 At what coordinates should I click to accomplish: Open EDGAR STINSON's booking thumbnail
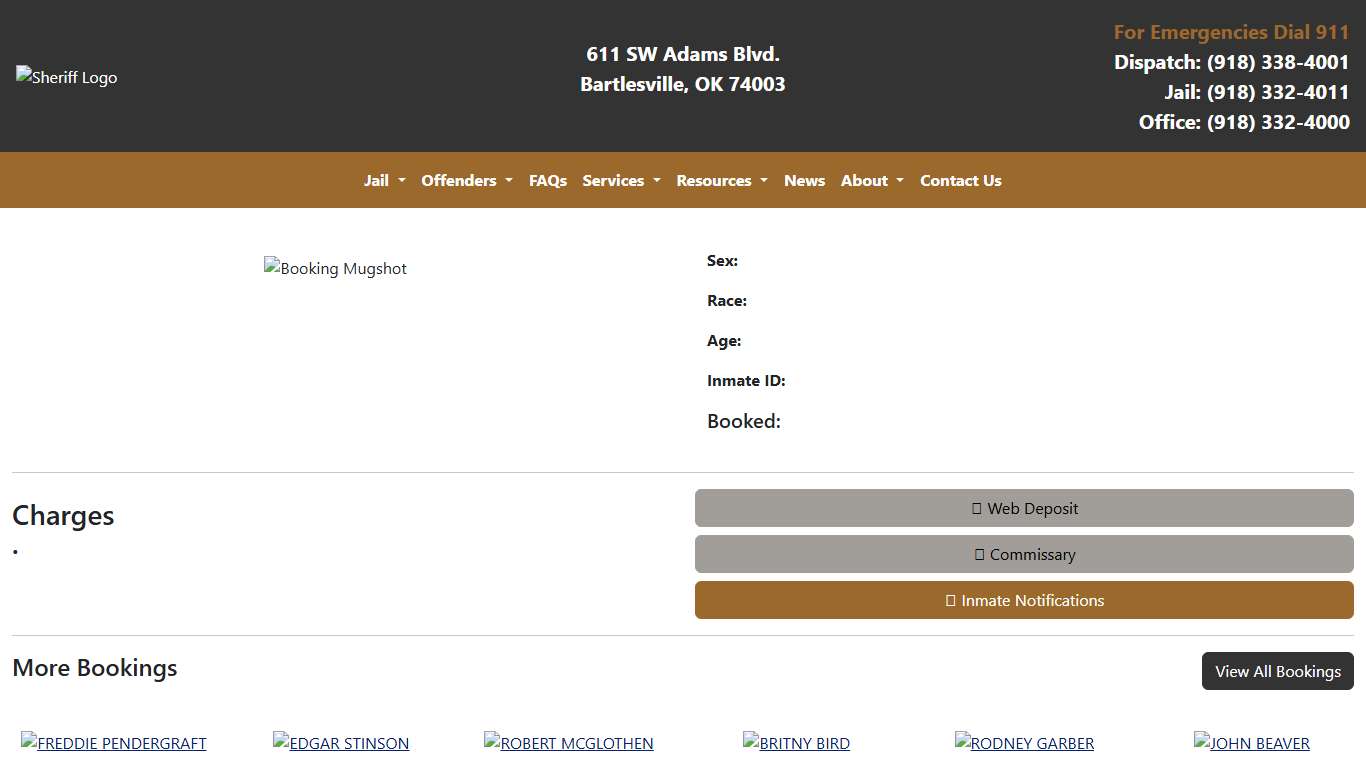pyautogui.click(x=340, y=743)
